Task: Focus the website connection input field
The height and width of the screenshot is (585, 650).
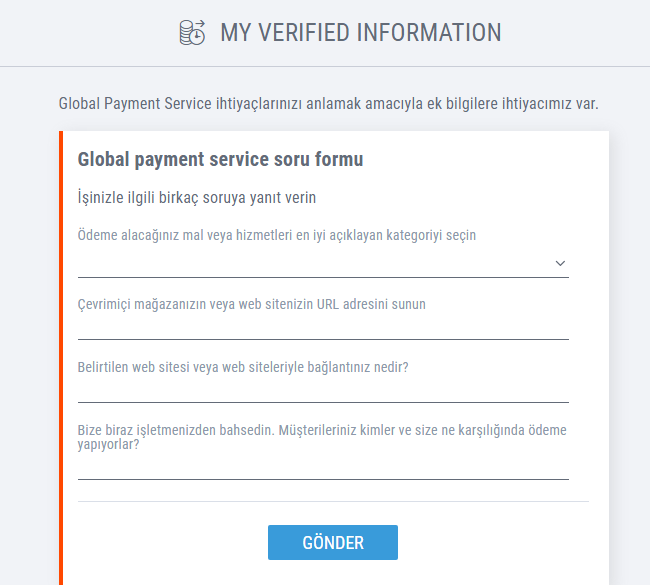Action: tap(323, 392)
